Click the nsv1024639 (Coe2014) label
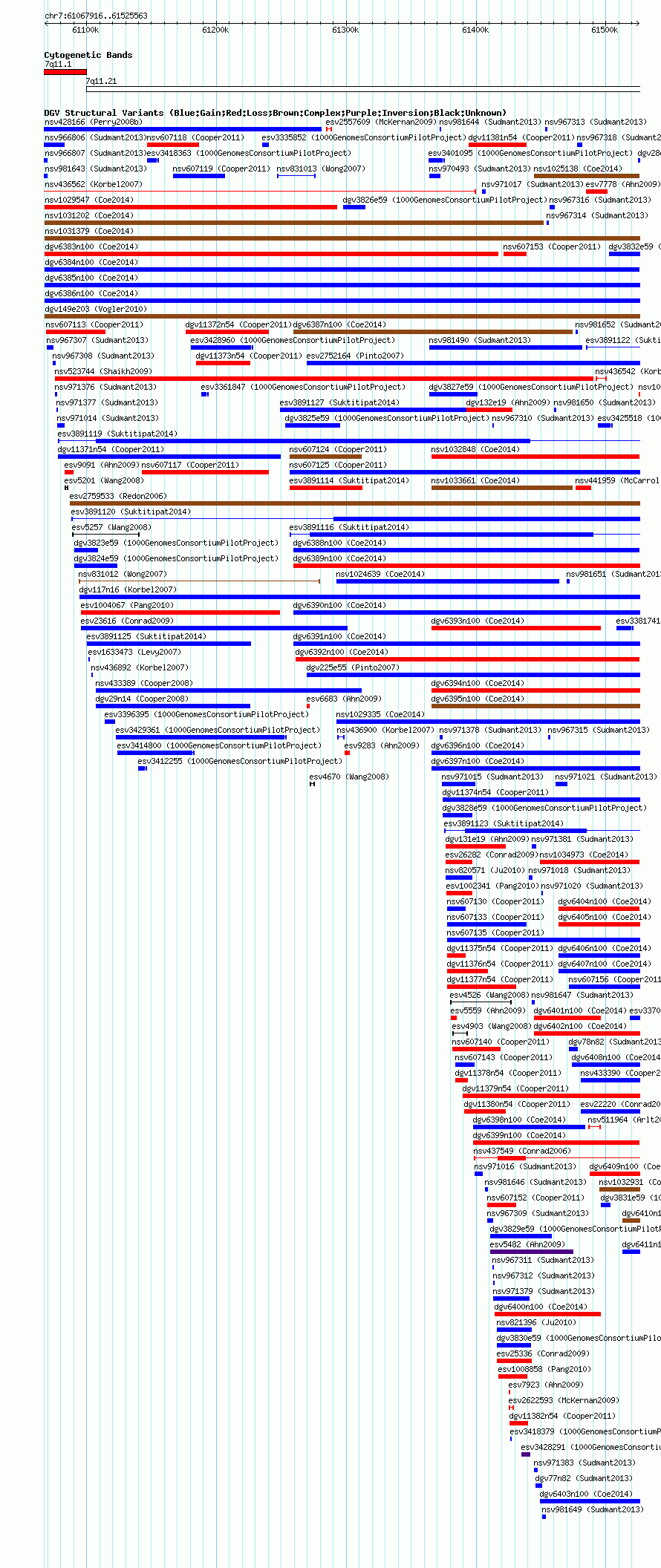The height and width of the screenshot is (1568, 661). [x=380, y=574]
